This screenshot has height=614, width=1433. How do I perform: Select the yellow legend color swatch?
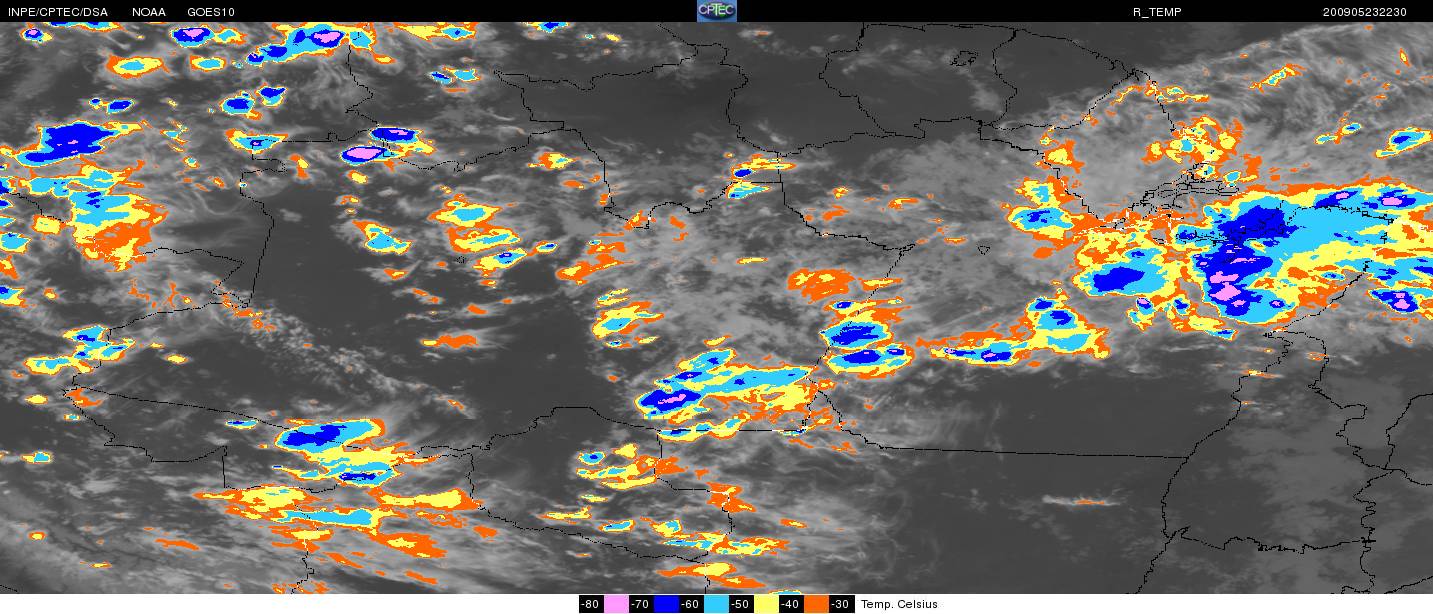click(x=766, y=604)
